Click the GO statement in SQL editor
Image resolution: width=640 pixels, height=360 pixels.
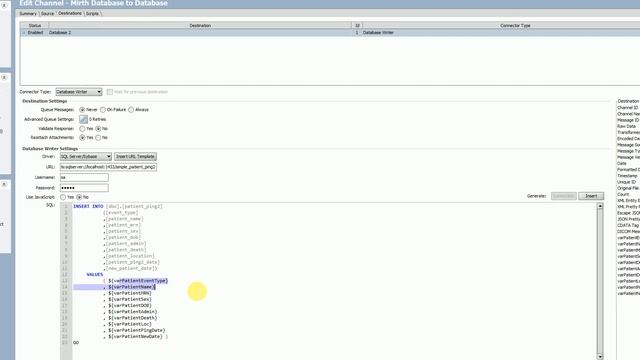click(x=76, y=342)
